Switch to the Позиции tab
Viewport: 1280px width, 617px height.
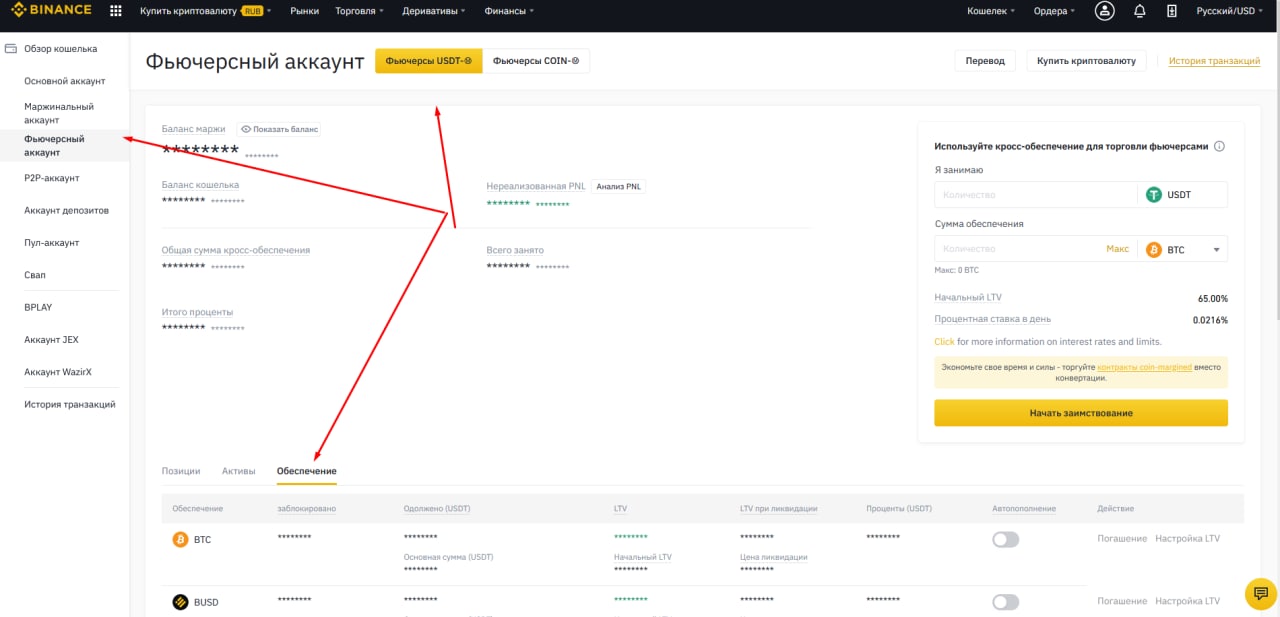click(181, 471)
